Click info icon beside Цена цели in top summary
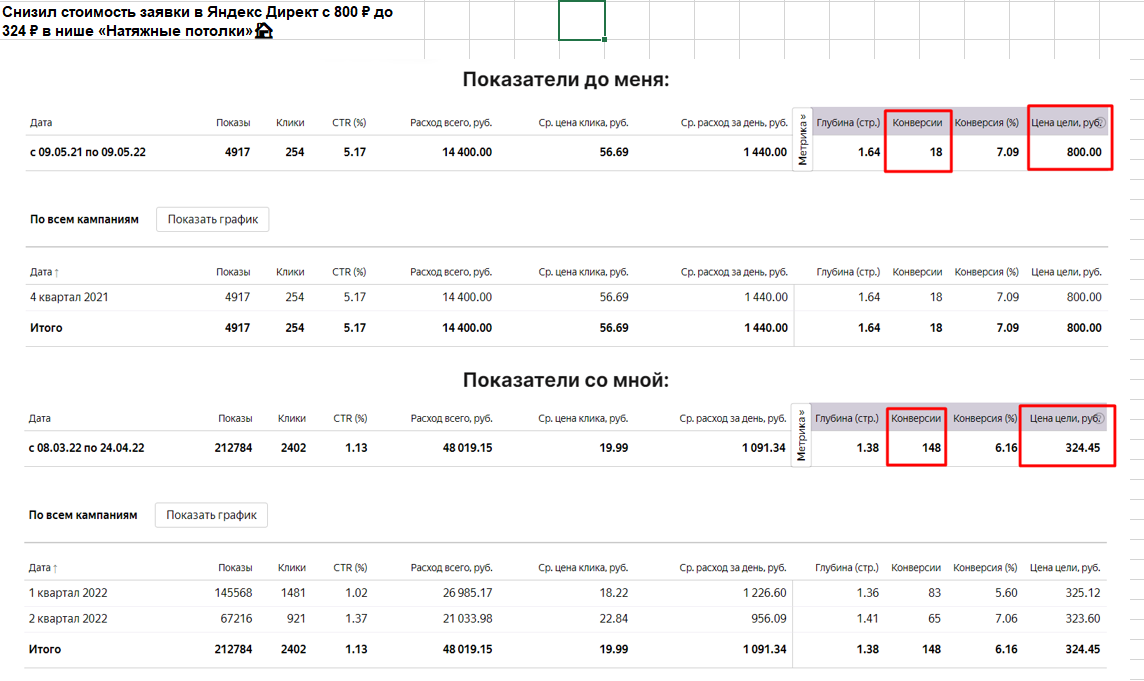The image size is (1144, 681). coord(1100,123)
